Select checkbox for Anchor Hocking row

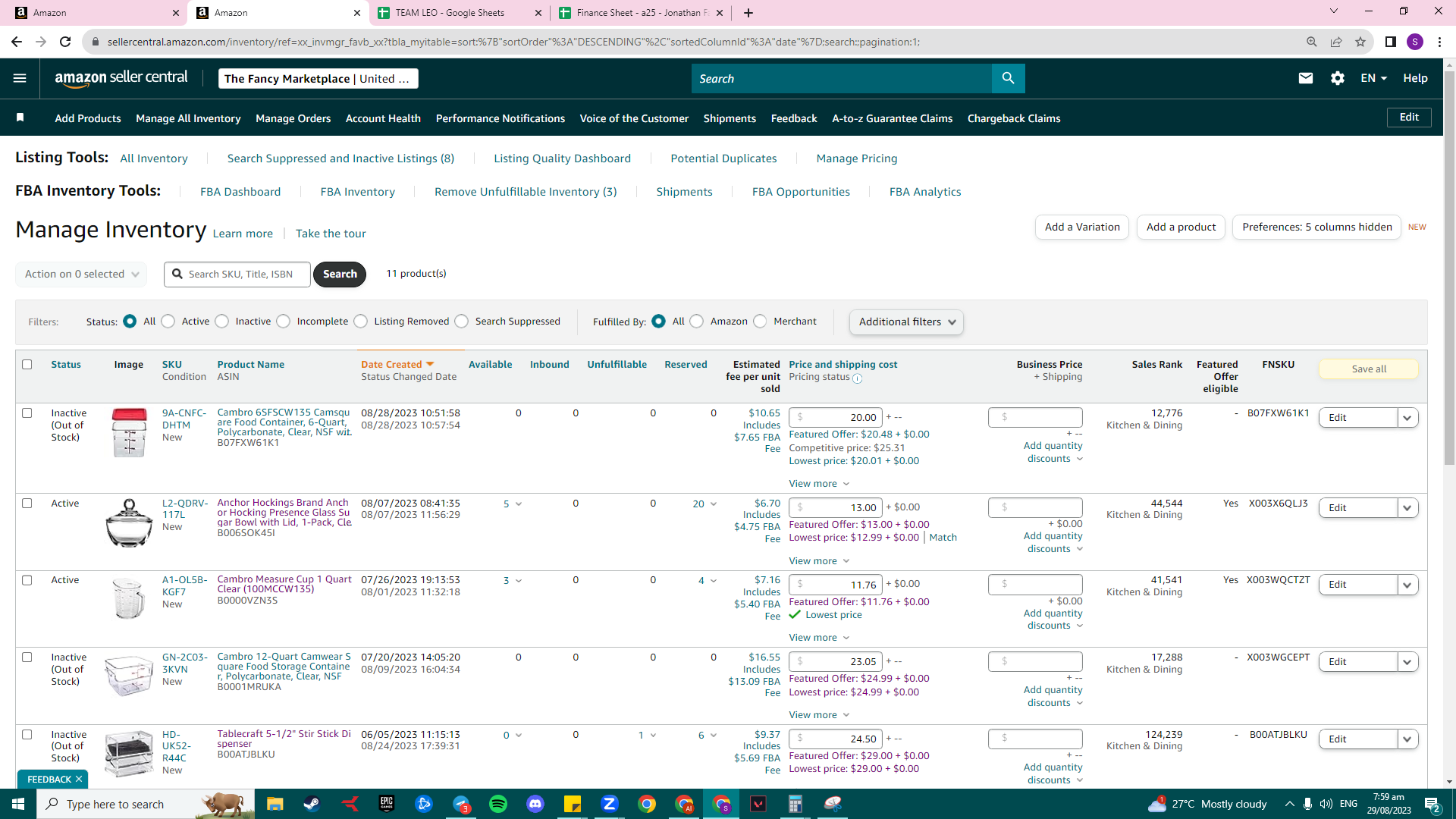27,504
